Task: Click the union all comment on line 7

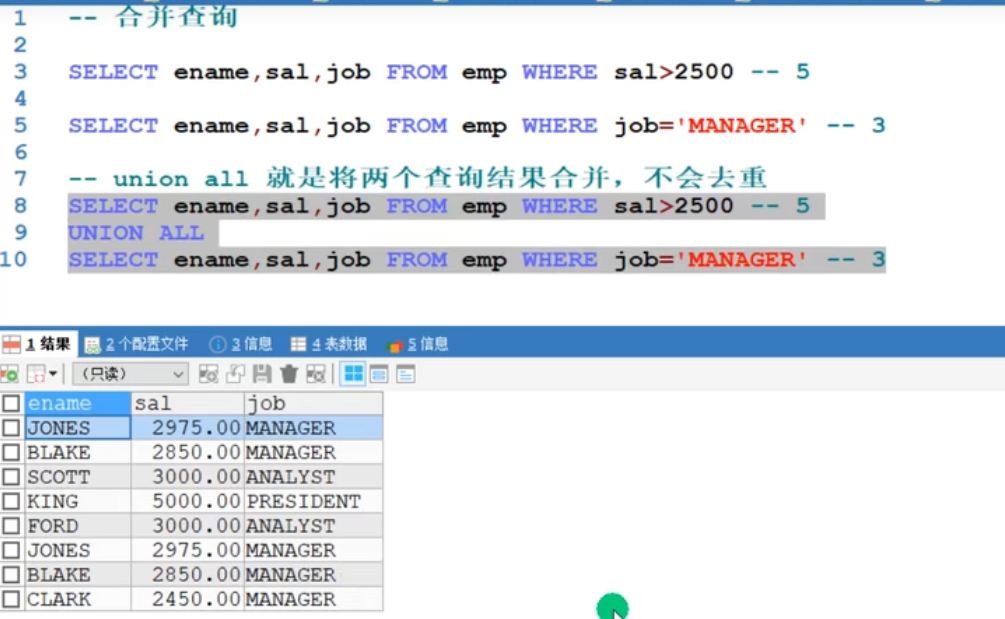Action: click(417, 178)
